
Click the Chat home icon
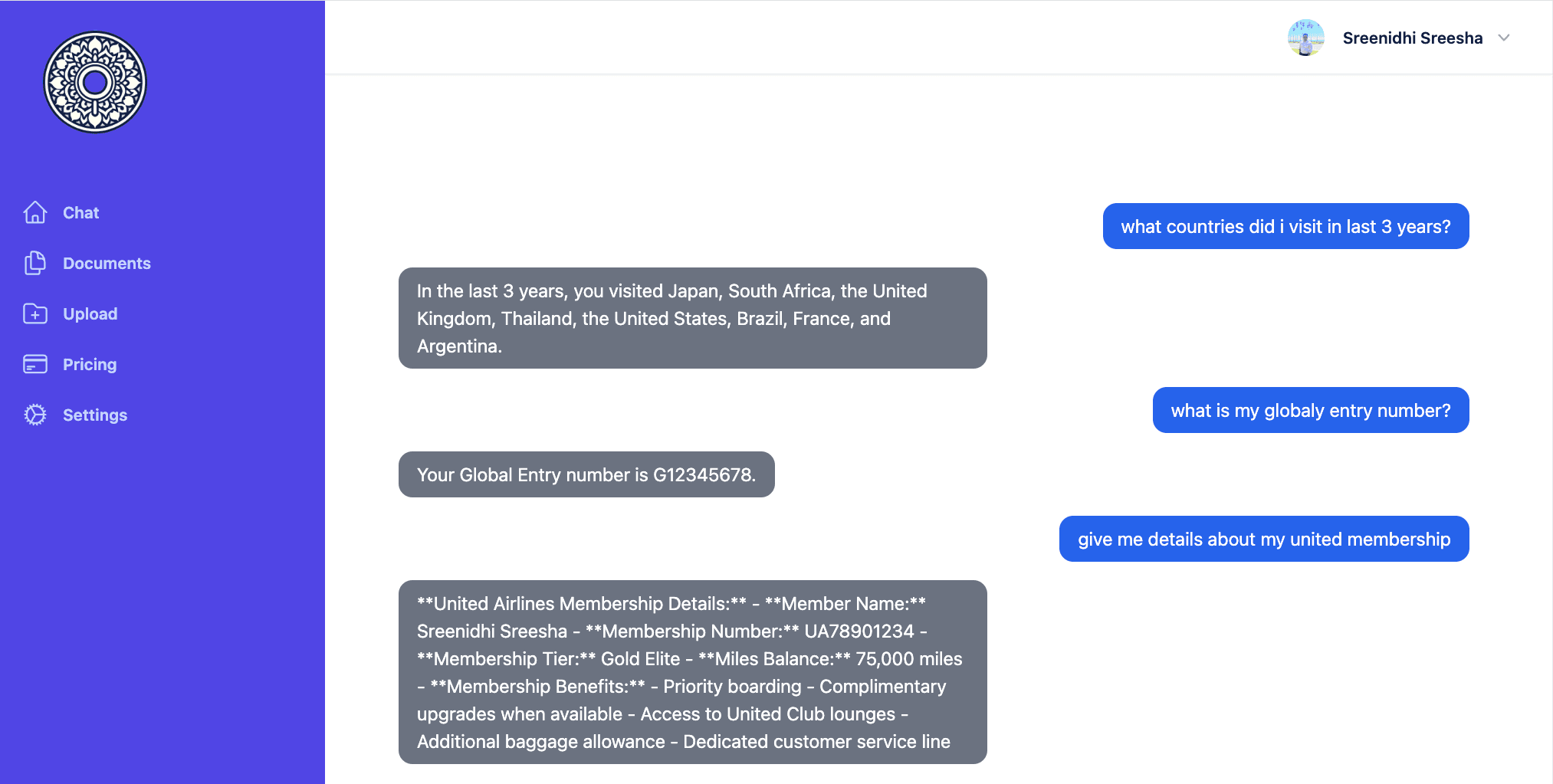click(35, 212)
